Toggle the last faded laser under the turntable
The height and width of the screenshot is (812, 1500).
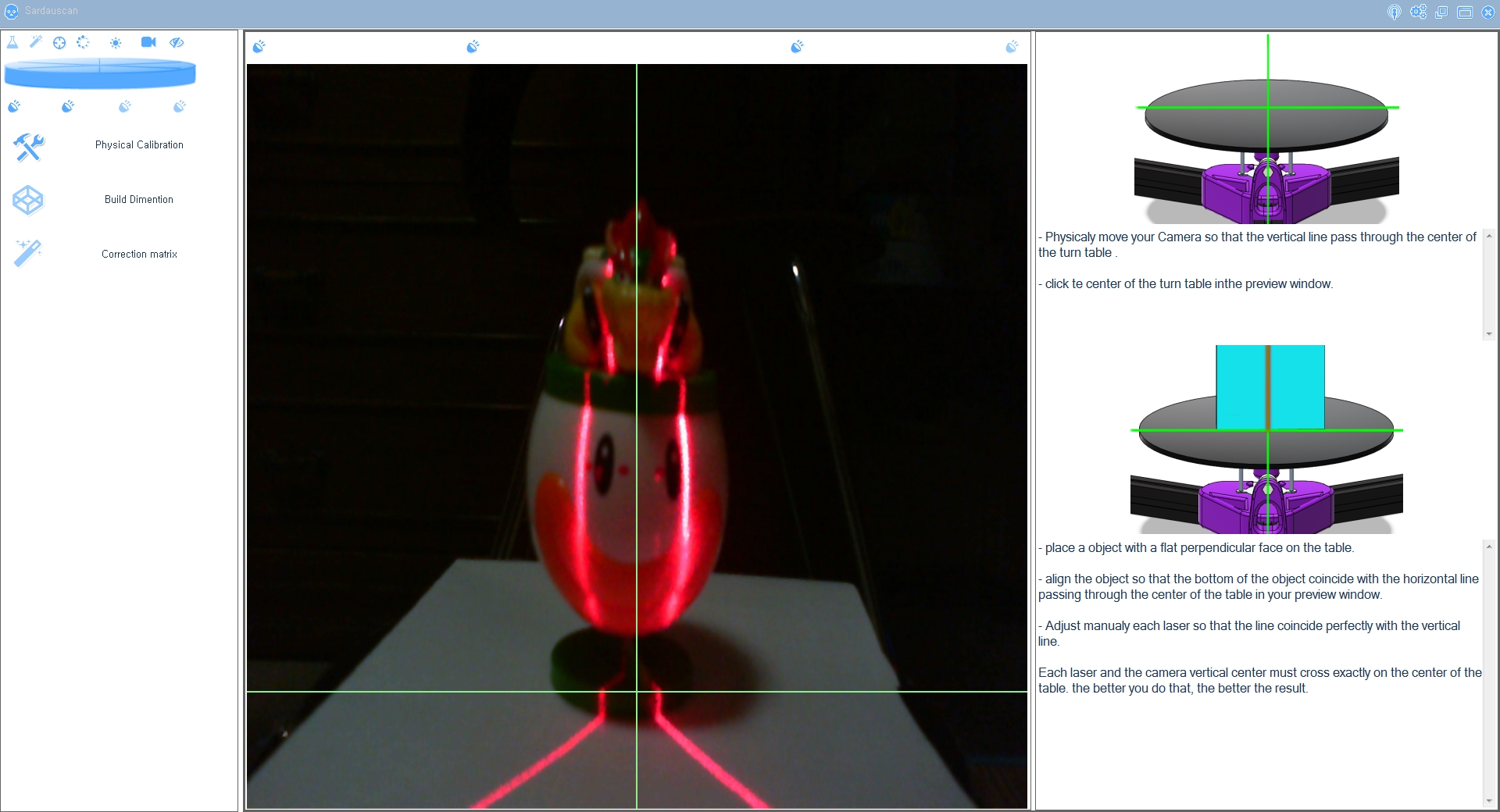[x=180, y=106]
